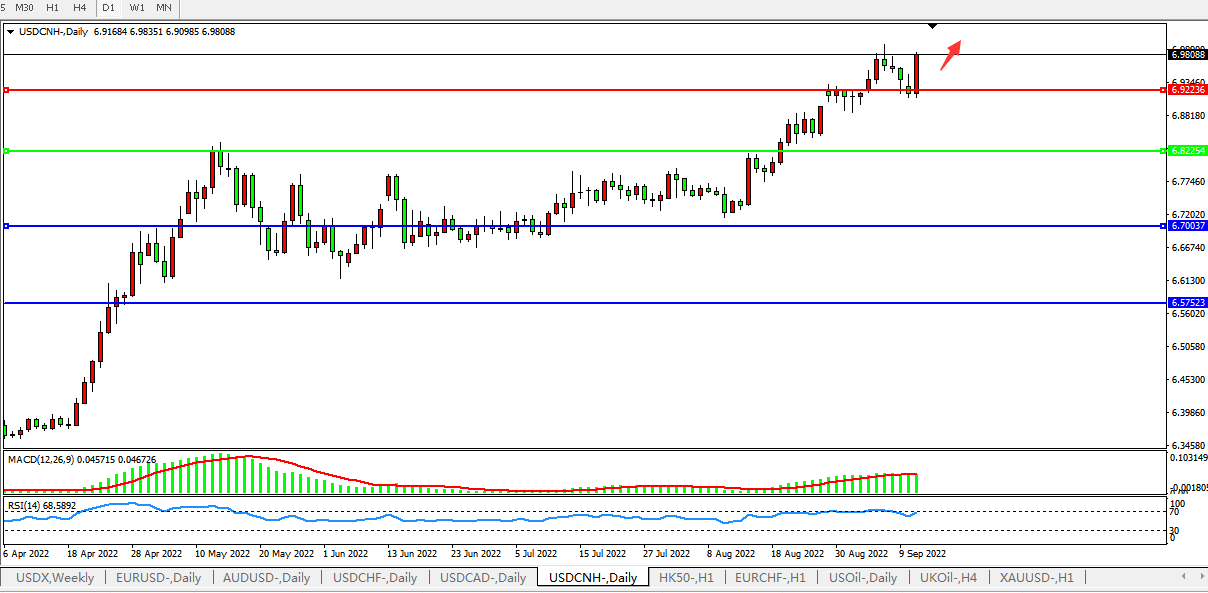Select the red arrow drawing object
Image resolution: width=1208 pixels, height=593 pixels.
pos(951,50)
